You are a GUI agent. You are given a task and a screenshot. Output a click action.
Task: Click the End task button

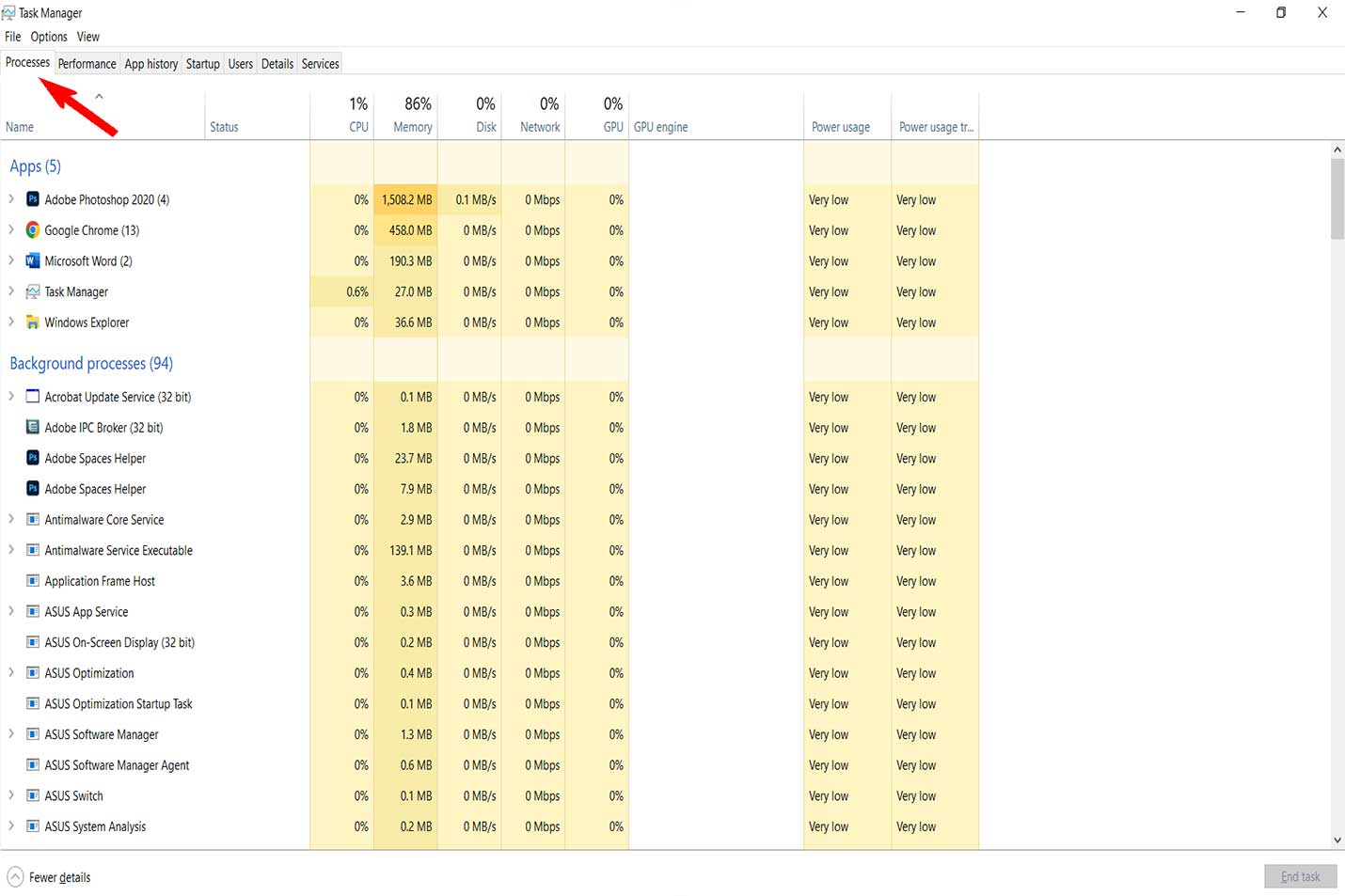(x=1300, y=876)
